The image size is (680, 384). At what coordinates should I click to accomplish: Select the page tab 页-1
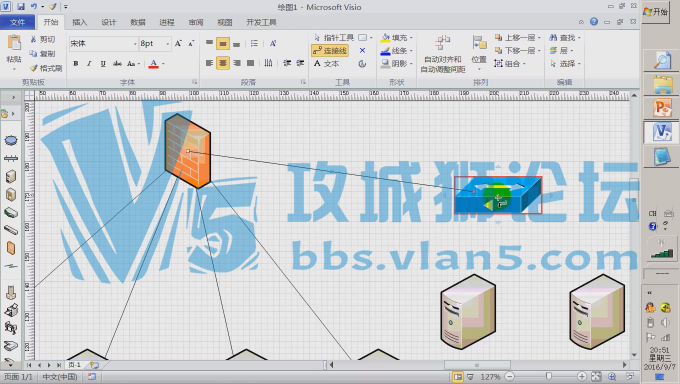coord(75,365)
